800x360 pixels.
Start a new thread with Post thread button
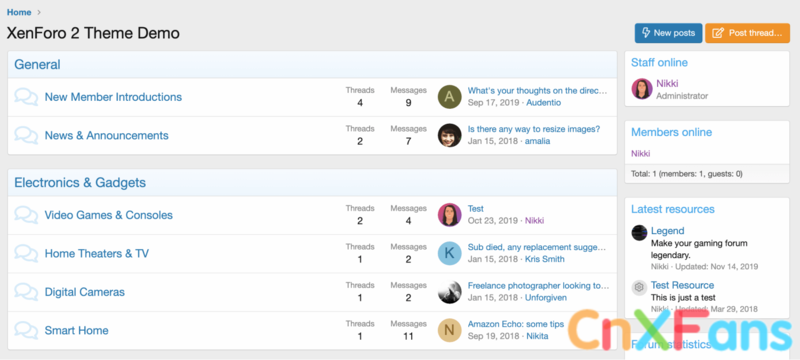coord(747,33)
